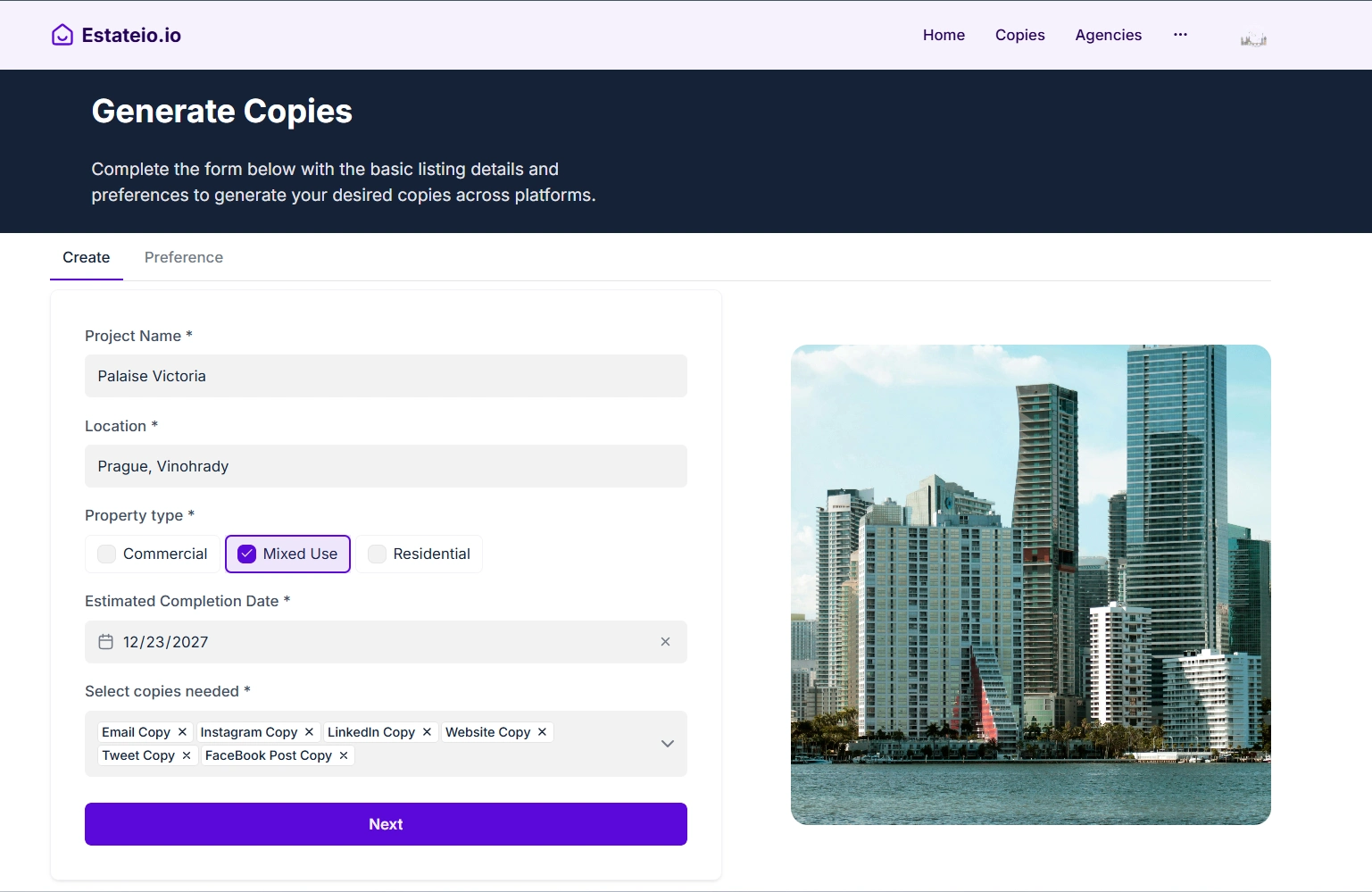The width and height of the screenshot is (1372, 892).
Task: Switch to the Create tab
Action: coord(87,257)
